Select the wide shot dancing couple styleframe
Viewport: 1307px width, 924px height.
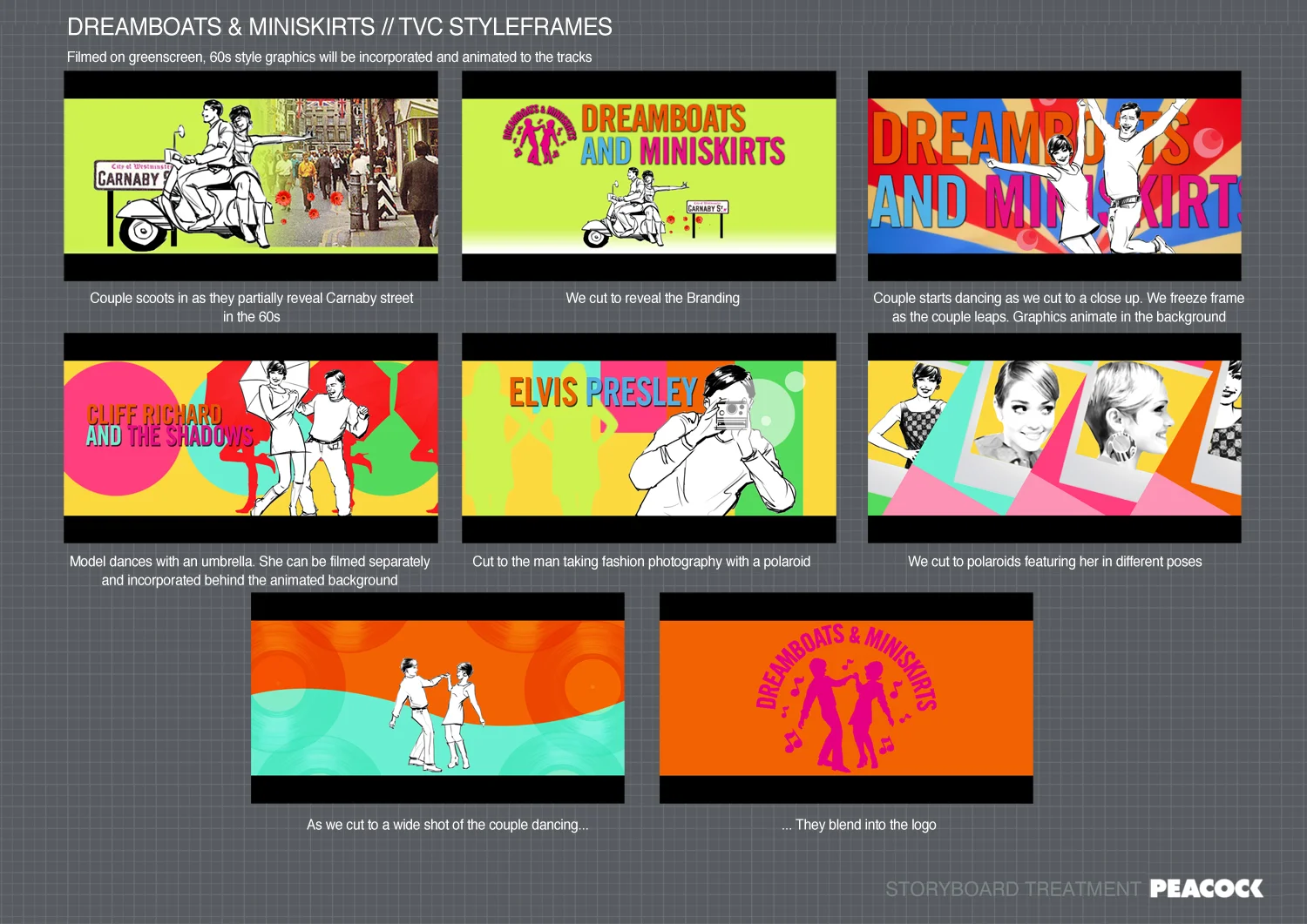[437, 698]
